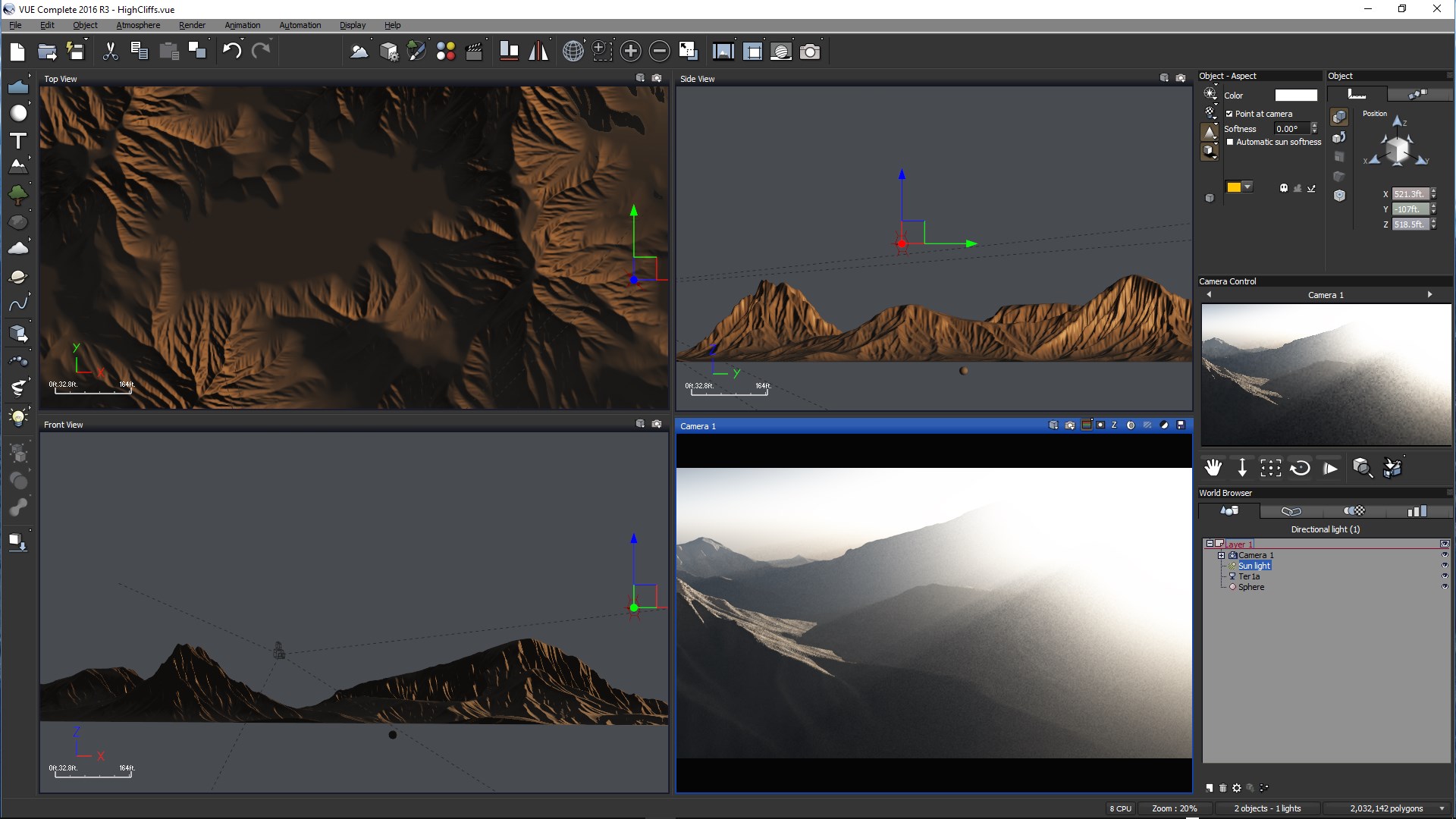Expand the Camera 1 tree node

pos(1221,555)
